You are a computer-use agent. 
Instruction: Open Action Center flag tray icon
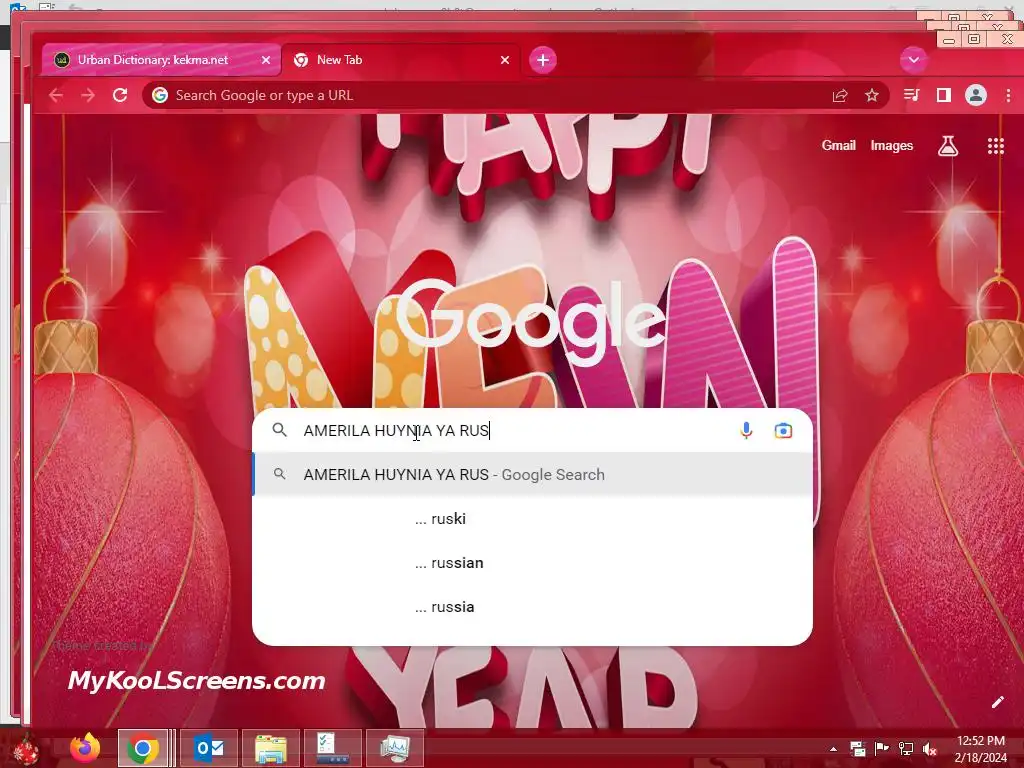881,748
